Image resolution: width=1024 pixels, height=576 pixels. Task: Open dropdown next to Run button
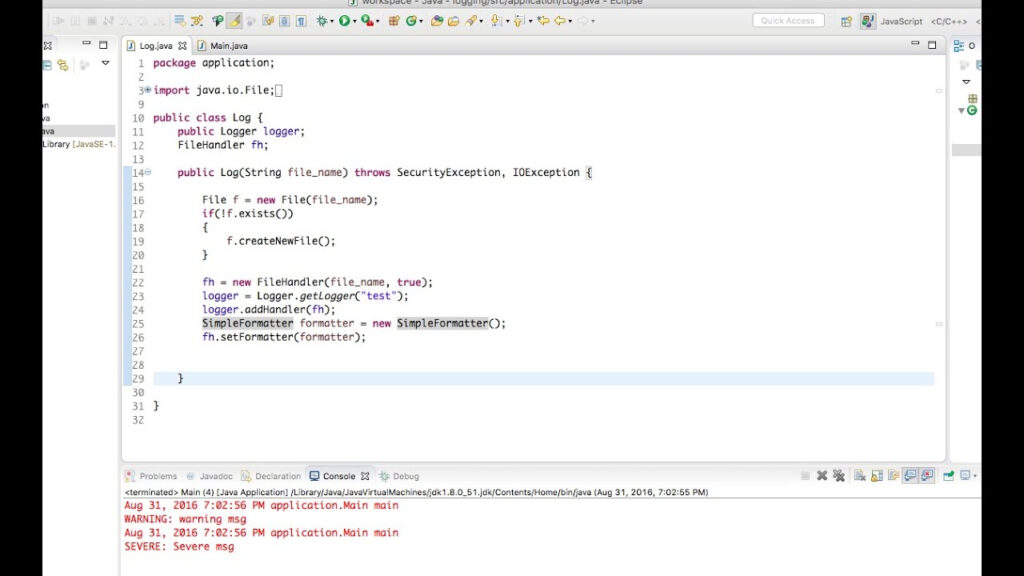pyautogui.click(x=355, y=22)
